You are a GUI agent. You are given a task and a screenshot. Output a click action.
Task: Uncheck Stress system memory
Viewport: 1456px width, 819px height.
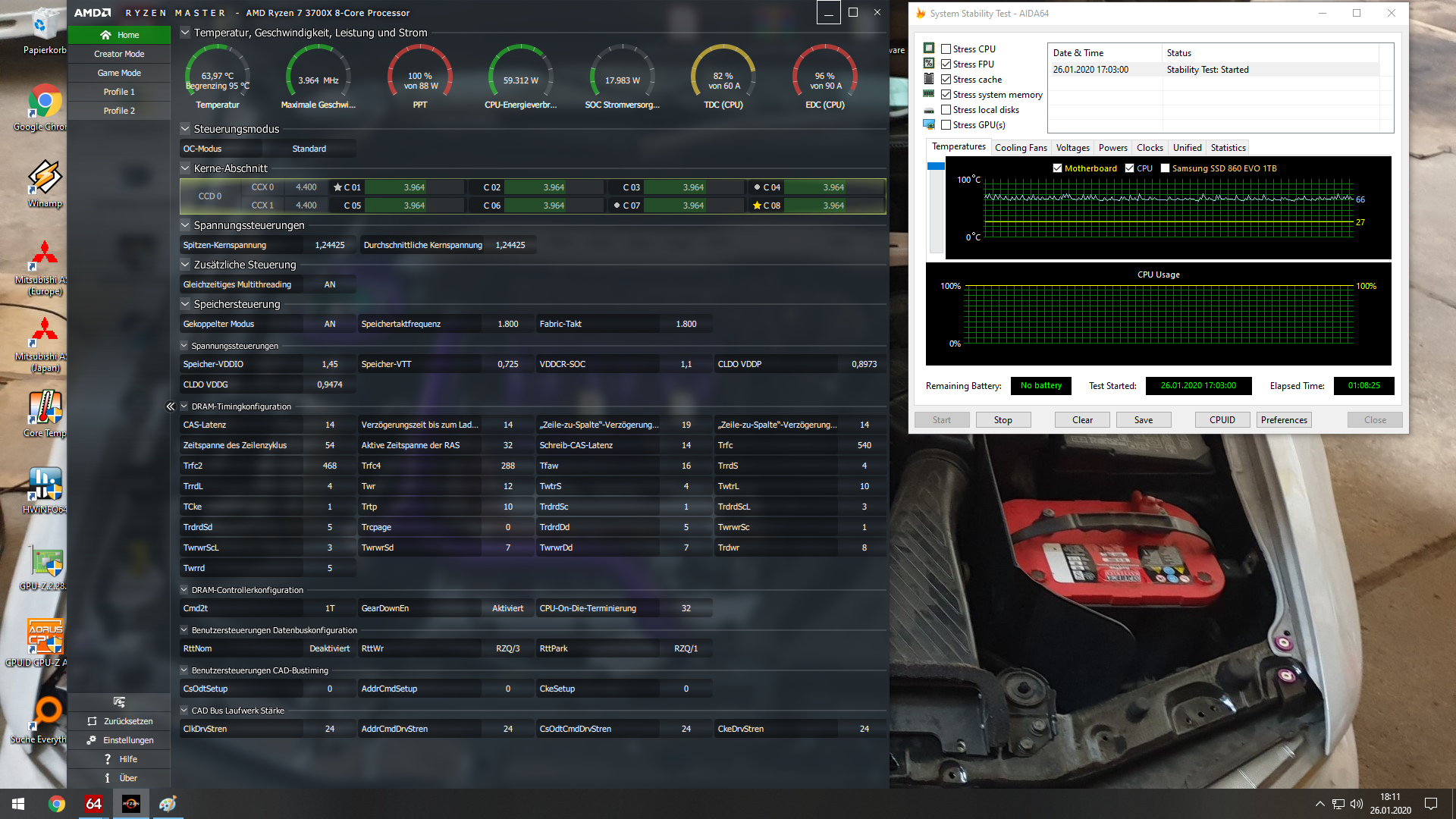pos(946,95)
